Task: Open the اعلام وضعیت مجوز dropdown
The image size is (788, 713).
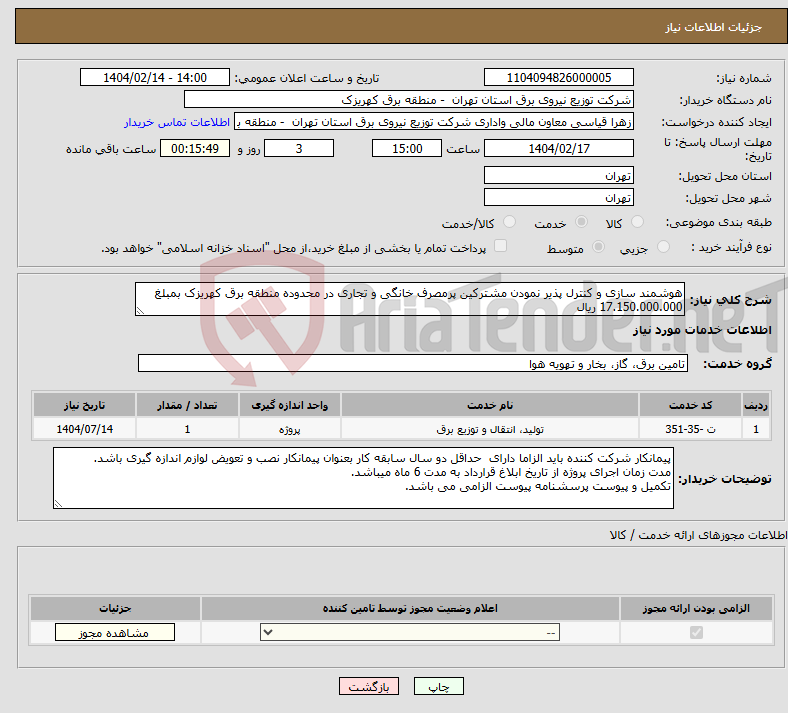Action: pyautogui.click(x=410, y=633)
